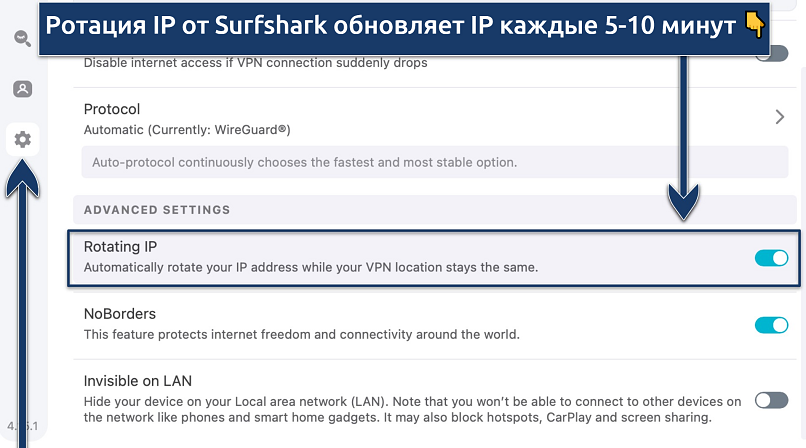Click Automatic (Currently: WireGuard) protocol value
The image size is (806, 448).
187,130
